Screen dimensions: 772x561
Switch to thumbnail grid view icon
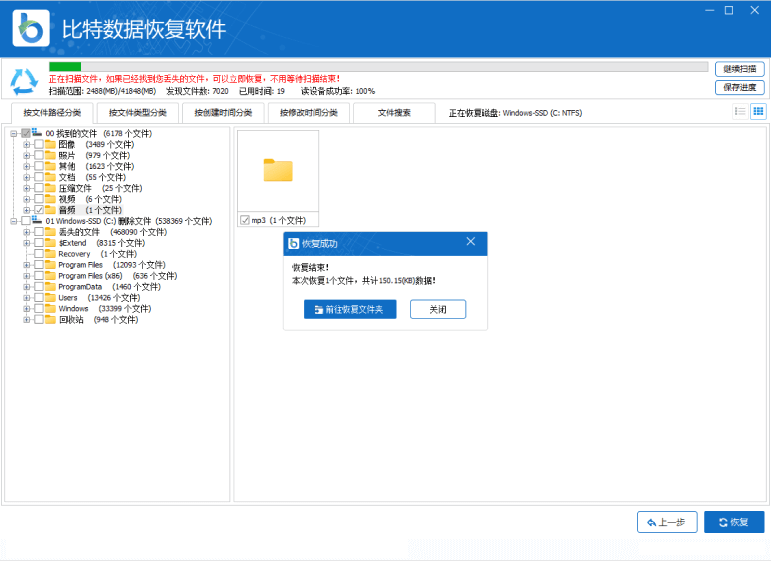click(758, 111)
